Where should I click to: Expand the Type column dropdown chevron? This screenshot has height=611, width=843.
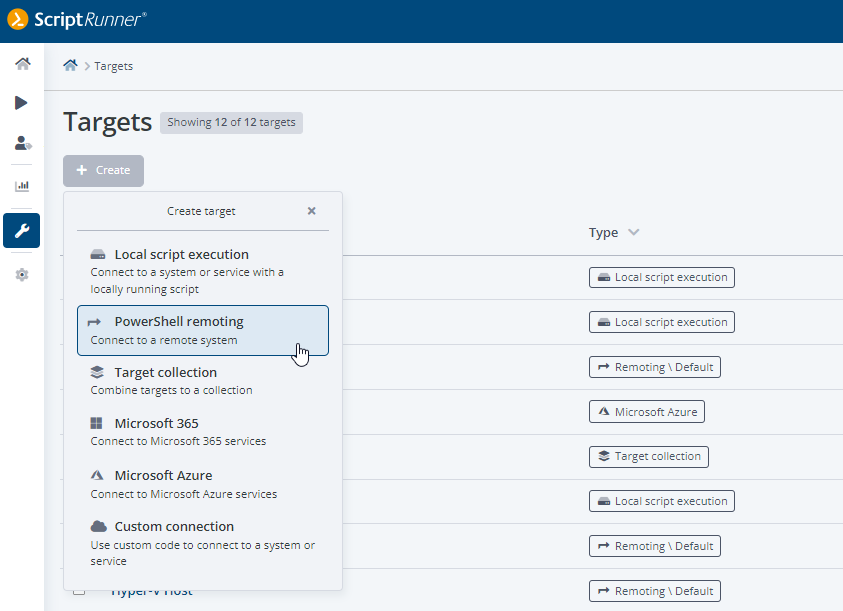(x=634, y=232)
